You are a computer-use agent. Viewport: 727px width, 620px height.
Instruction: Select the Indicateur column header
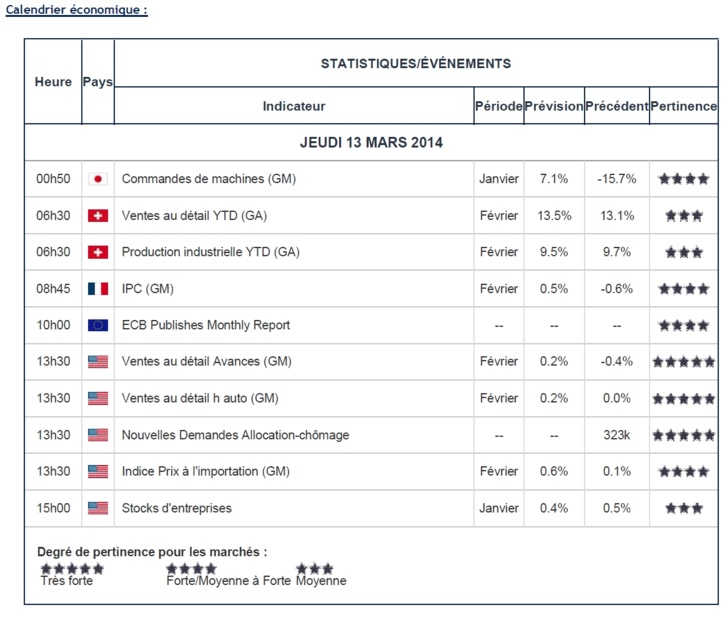(294, 106)
